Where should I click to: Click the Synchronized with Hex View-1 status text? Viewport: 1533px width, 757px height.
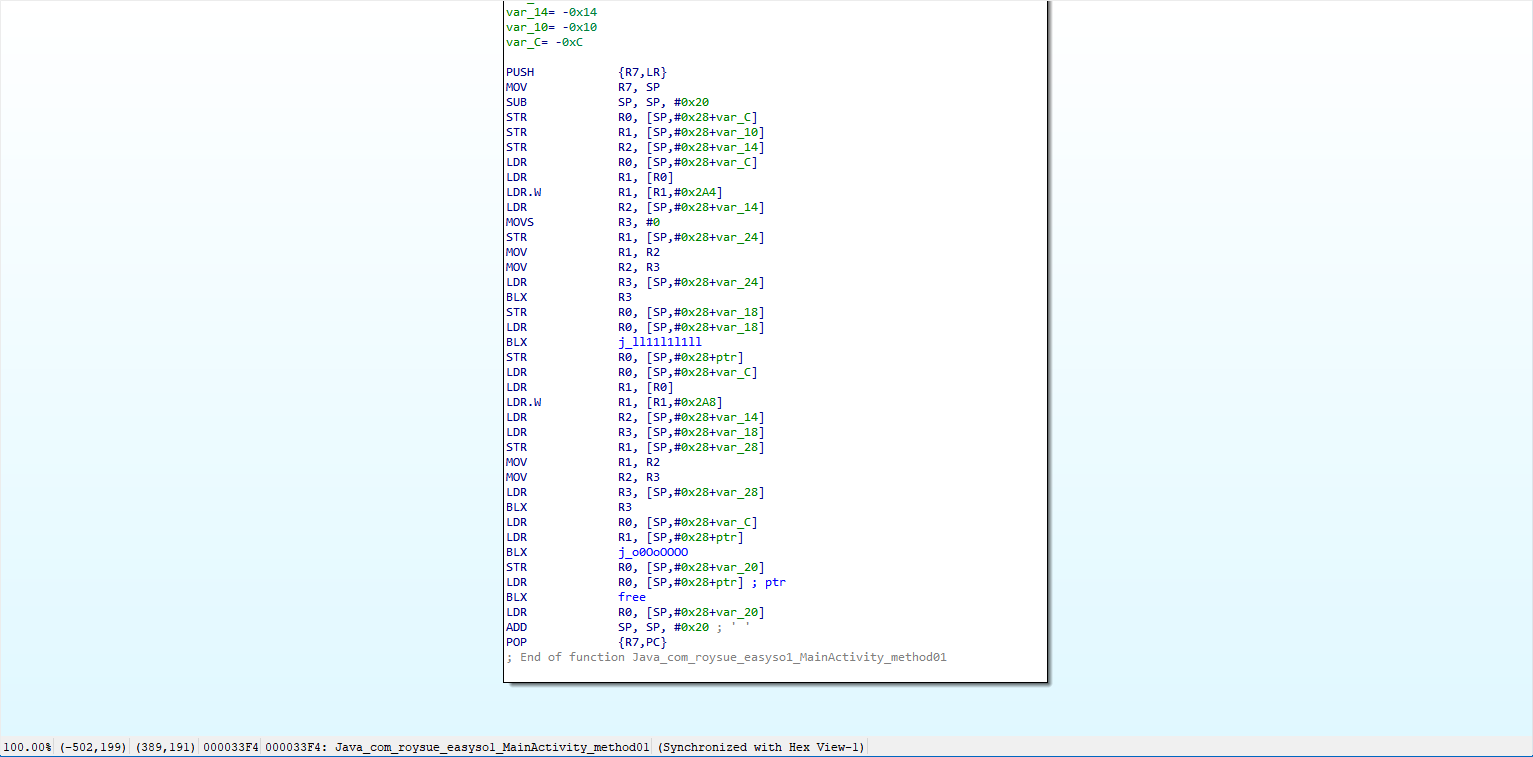(762, 747)
